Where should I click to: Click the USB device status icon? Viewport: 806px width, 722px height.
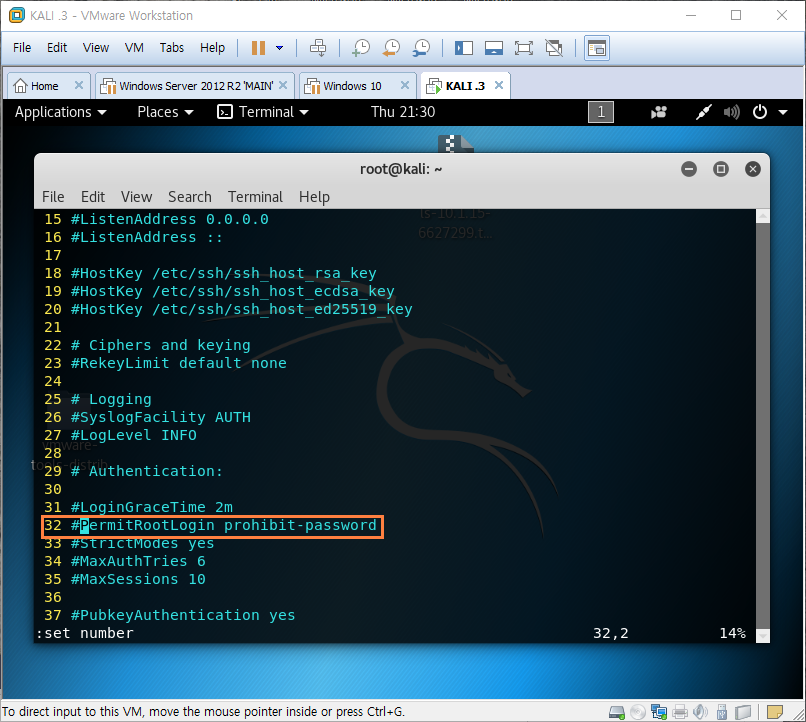coord(721,712)
